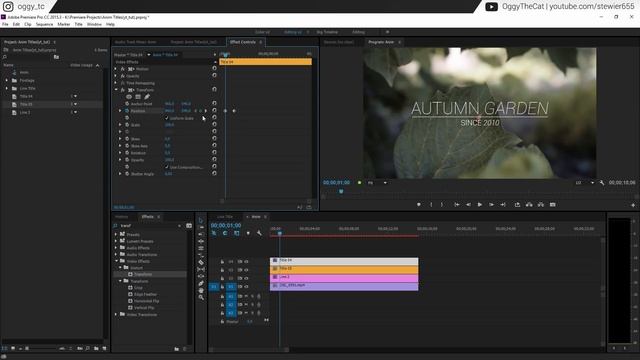The height and width of the screenshot is (360, 640).
Task: Click the pen mask icon under Transform
Action: pyautogui.click(x=147, y=97)
